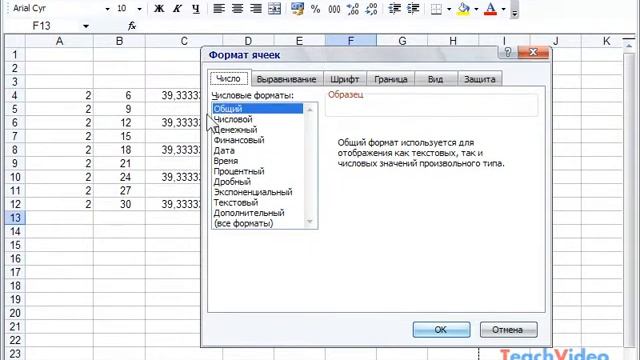Toggle bold formatting (Ж) in toolbar
The image size is (640, 360).
pyautogui.click(x=159, y=9)
